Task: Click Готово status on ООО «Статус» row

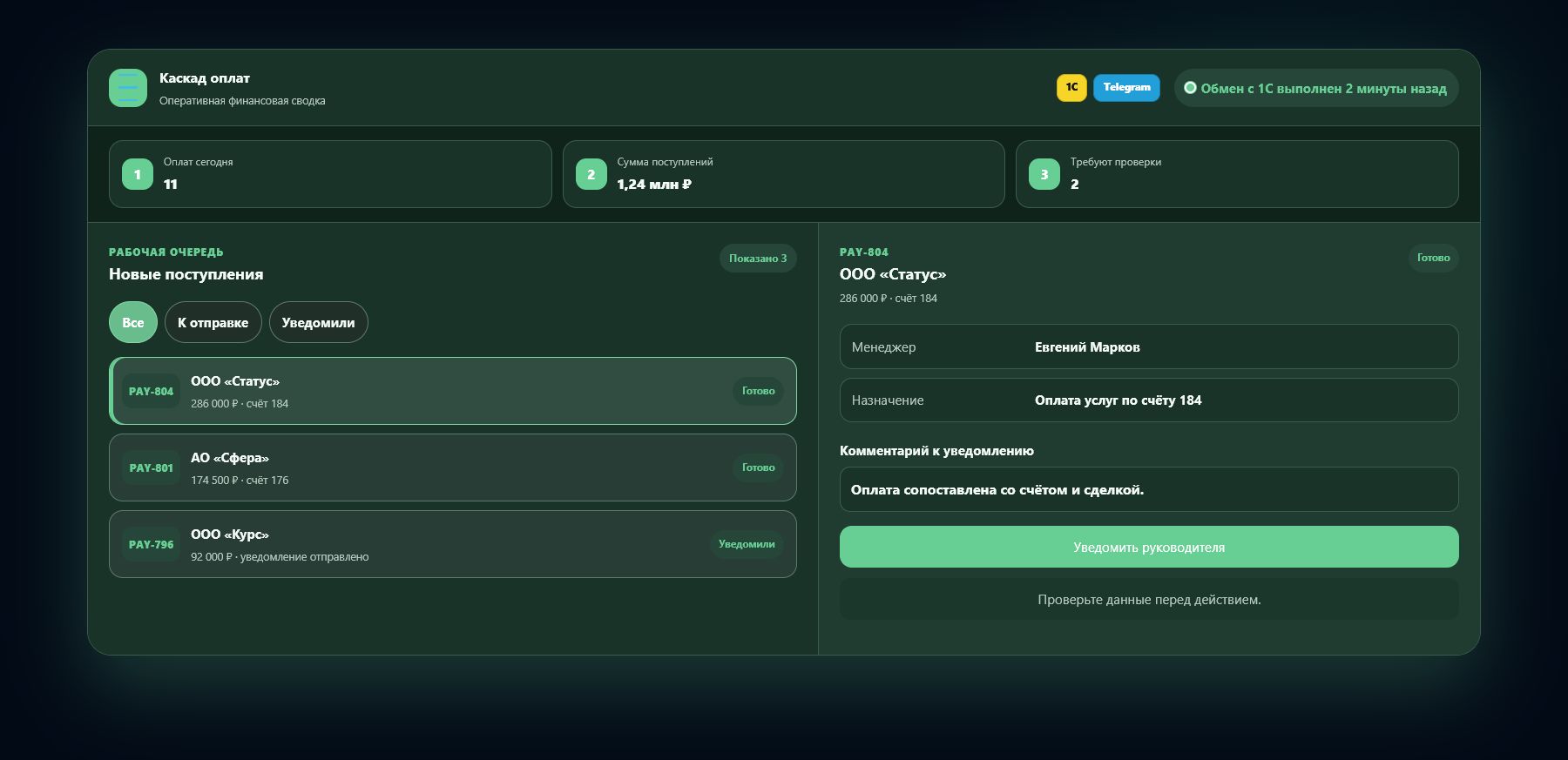Action: click(758, 391)
